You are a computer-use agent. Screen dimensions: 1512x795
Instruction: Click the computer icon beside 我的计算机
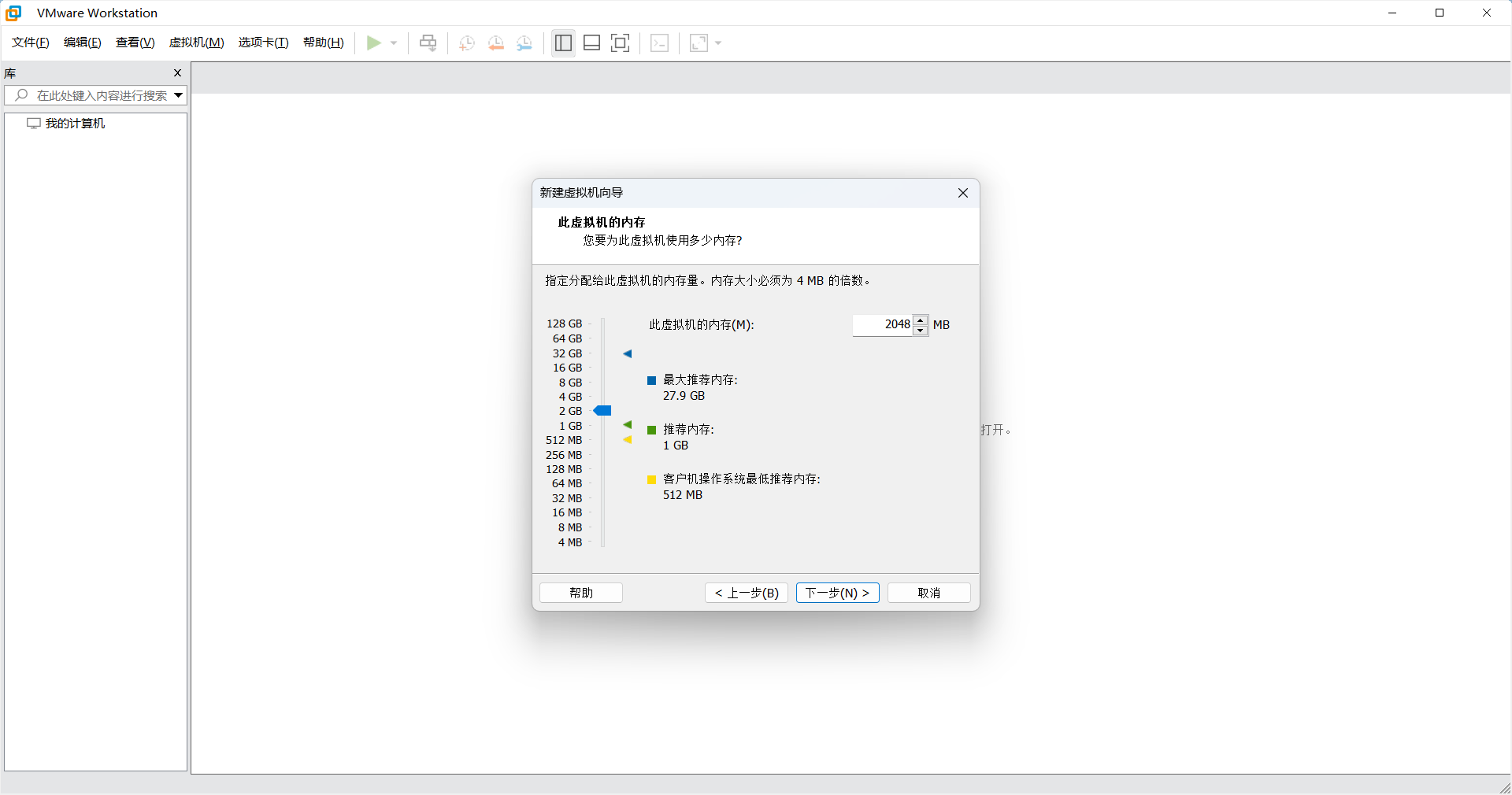[34, 124]
